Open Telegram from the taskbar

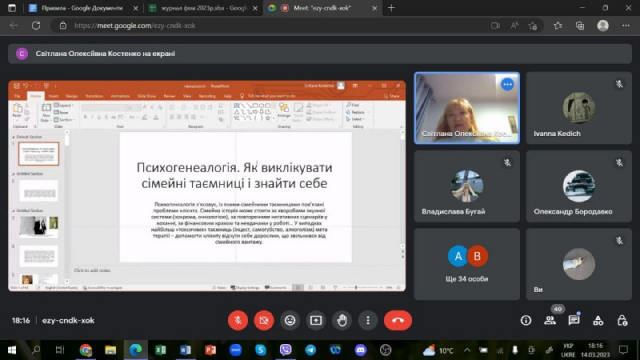click(310, 350)
